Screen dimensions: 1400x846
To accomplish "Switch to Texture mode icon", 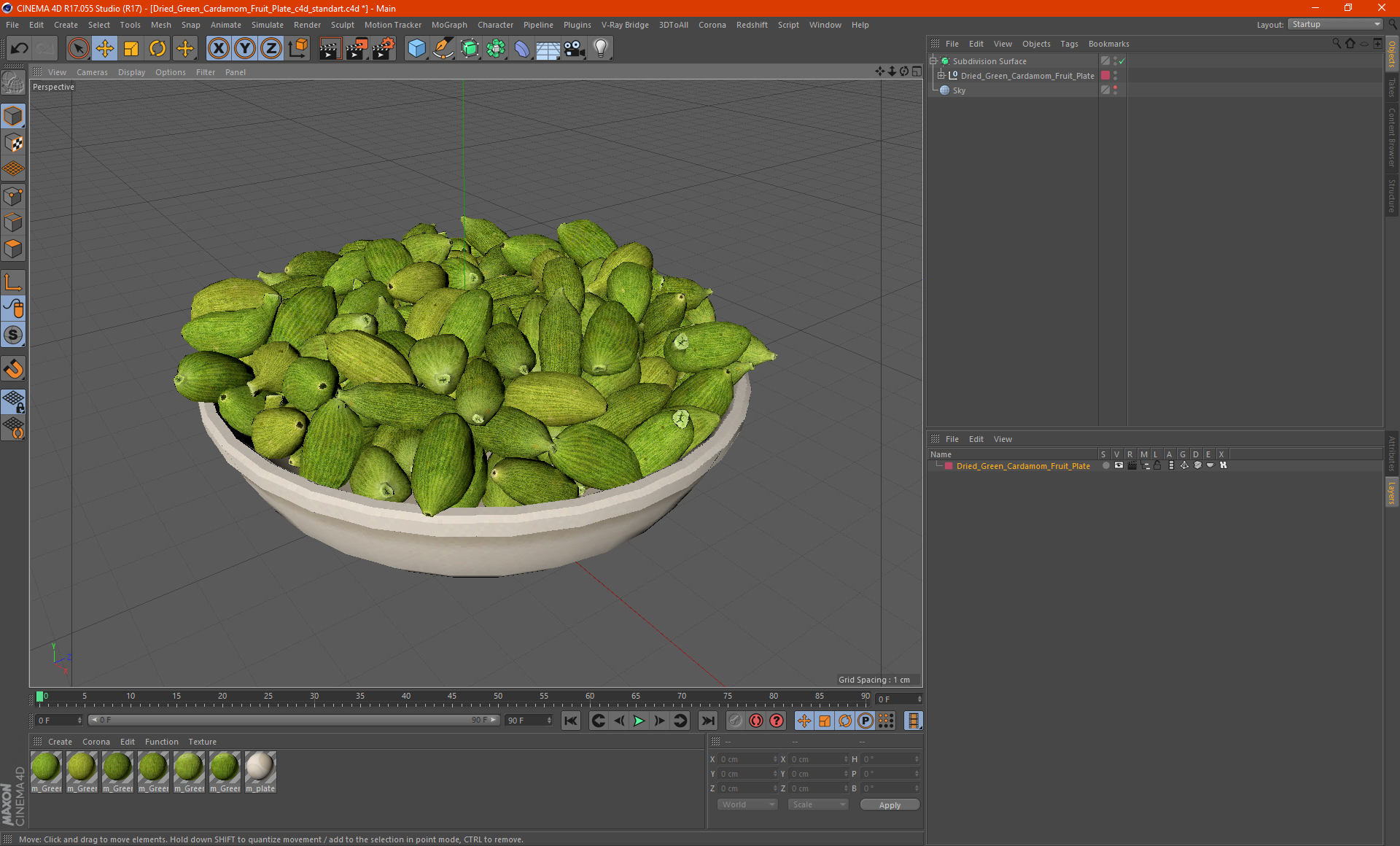I will [14, 143].
